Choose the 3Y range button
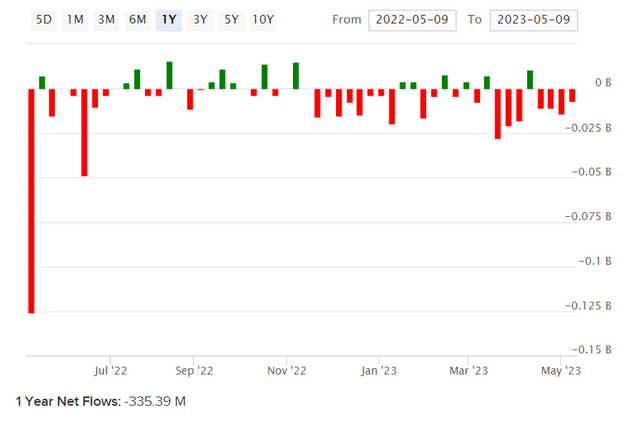Screen dimensions: 640x427 (200, 20)
